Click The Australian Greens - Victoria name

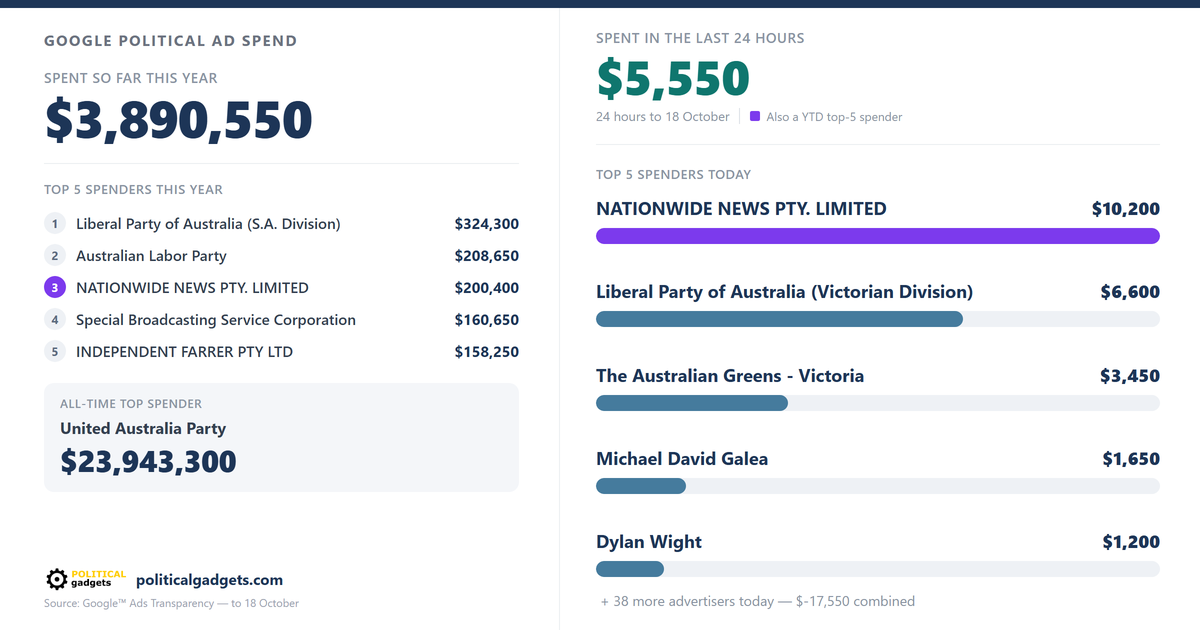point(730,376)
